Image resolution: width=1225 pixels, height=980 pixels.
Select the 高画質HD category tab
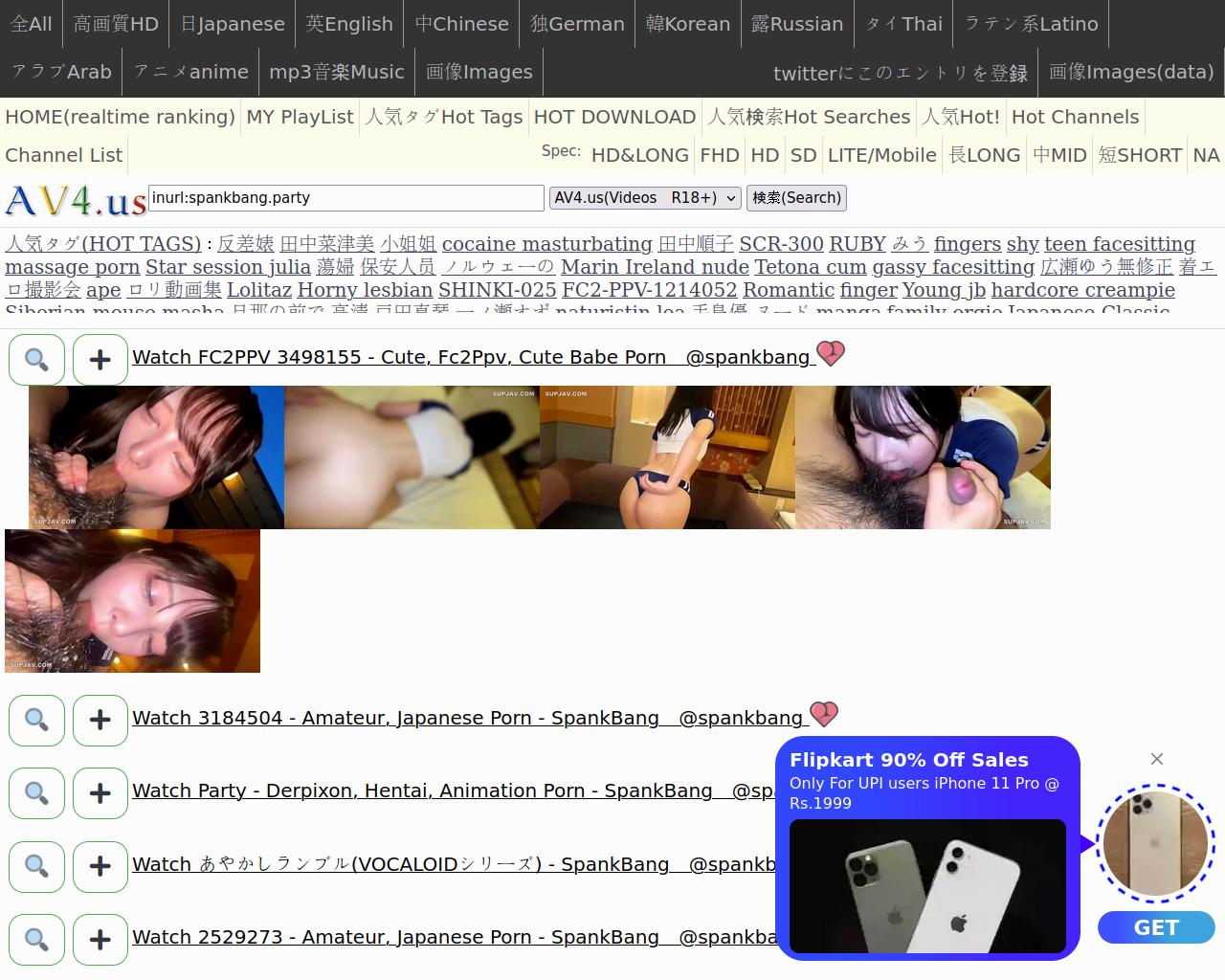pyautogui.click(x=116, y=24)
